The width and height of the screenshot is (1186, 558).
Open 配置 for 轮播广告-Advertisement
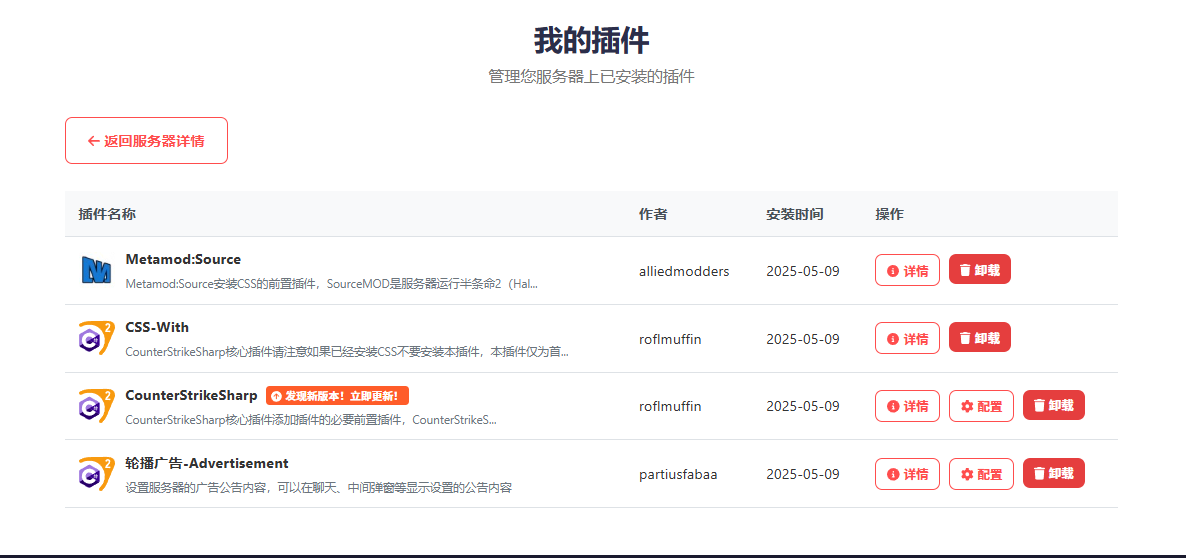tap(981, 474)
